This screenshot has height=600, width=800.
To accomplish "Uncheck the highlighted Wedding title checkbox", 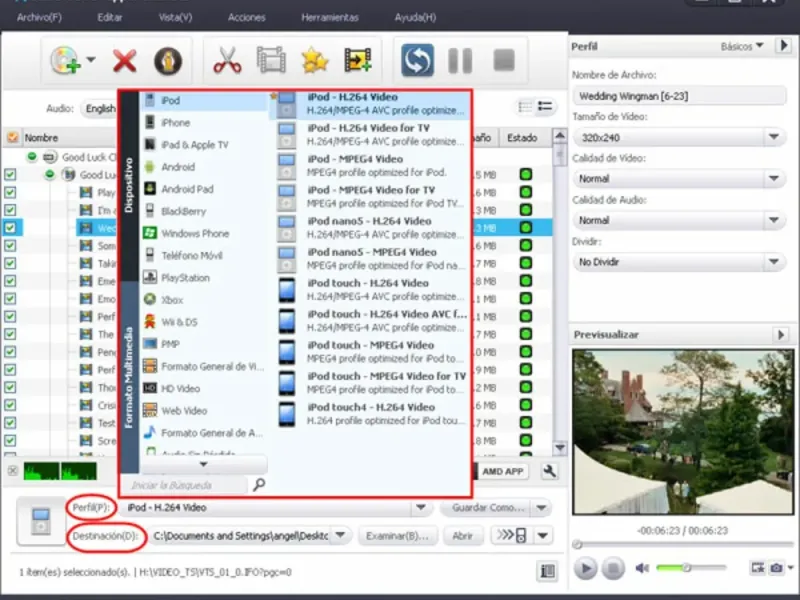I will click(10, 228).
